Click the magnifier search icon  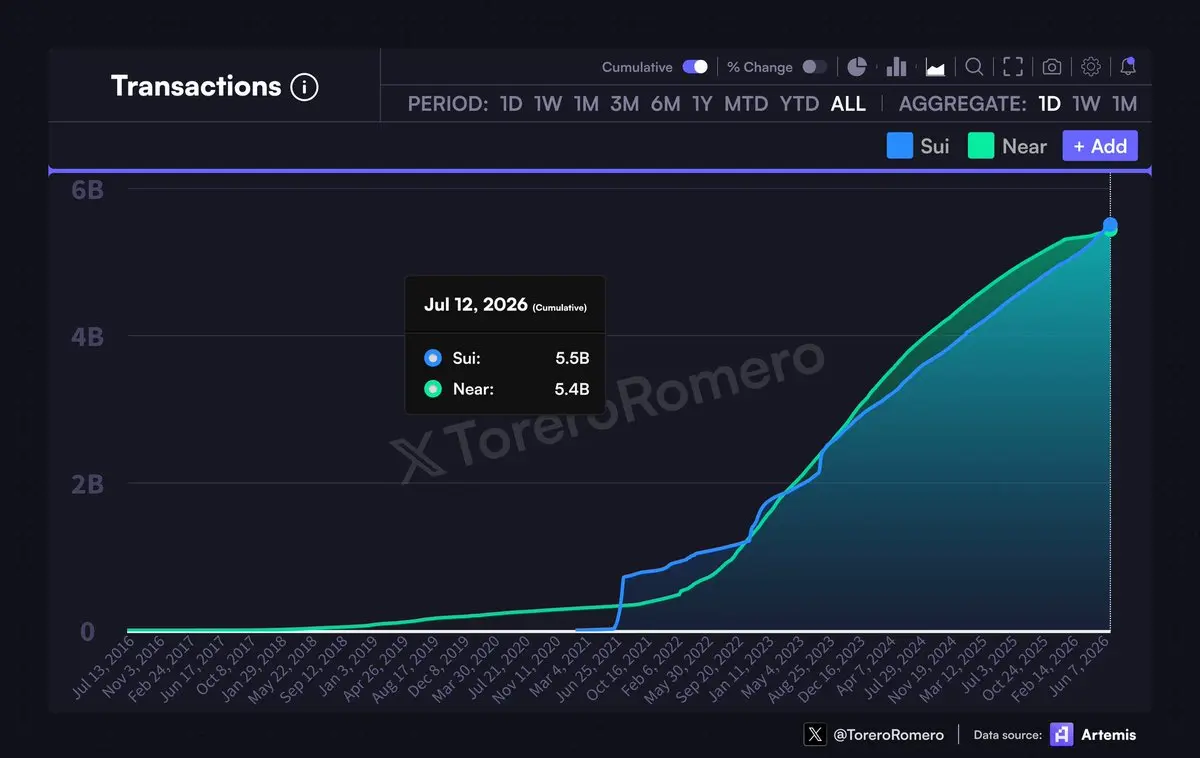click(974, 67)
